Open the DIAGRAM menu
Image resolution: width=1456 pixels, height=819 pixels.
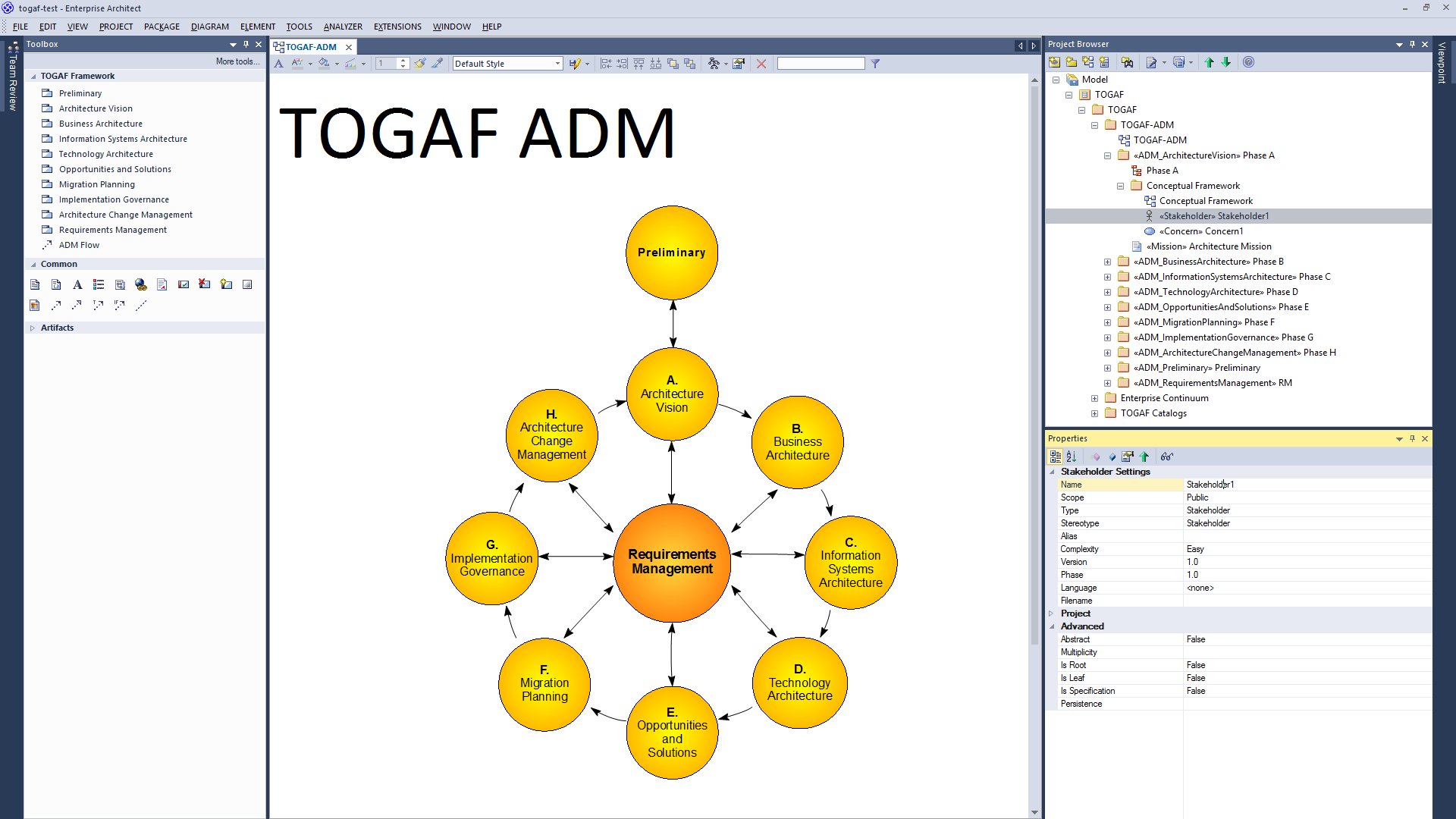pyautogui.click(x=209, y=27)
